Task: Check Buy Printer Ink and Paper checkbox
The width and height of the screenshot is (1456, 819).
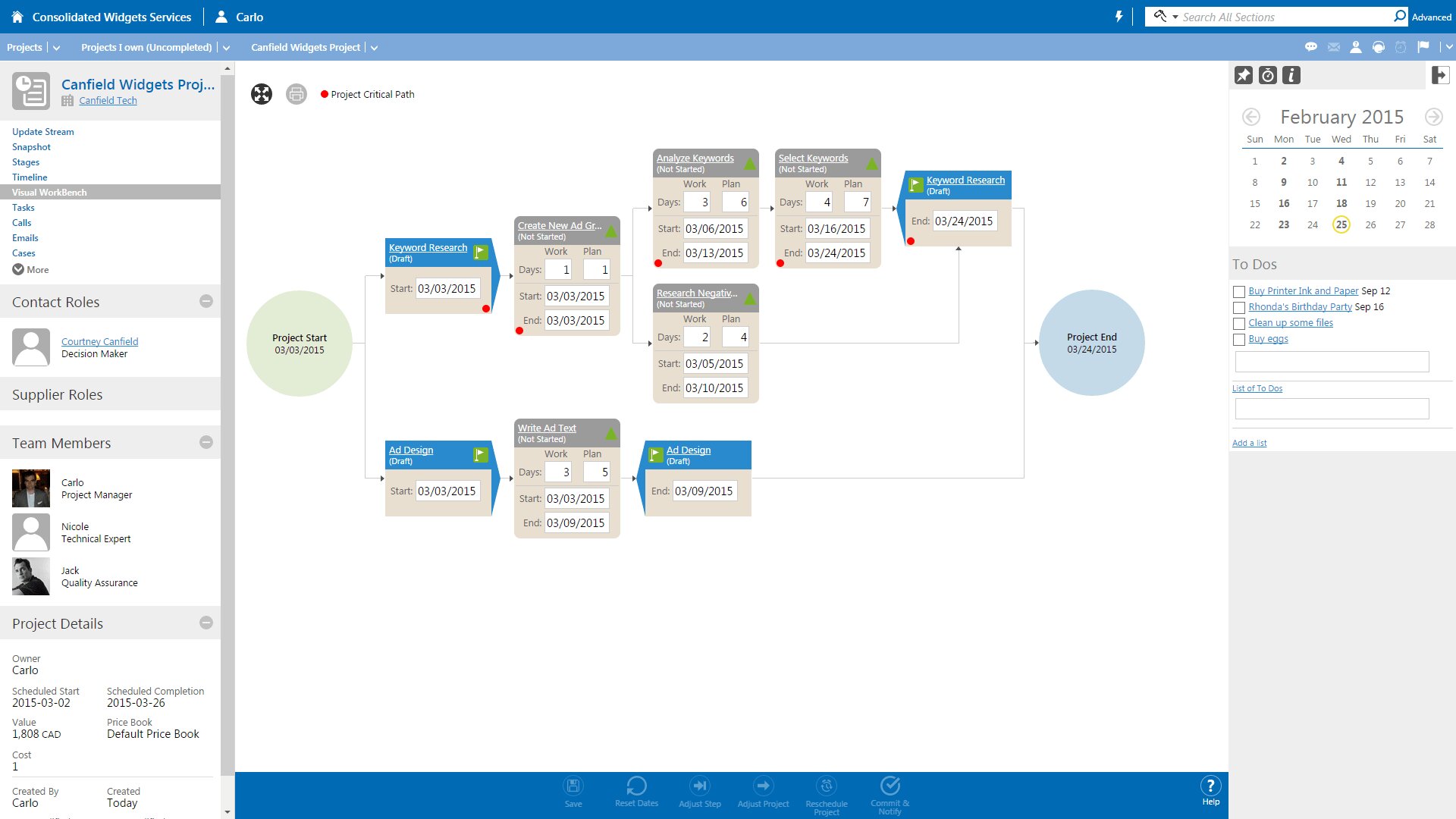Action: coord(1239,292)
